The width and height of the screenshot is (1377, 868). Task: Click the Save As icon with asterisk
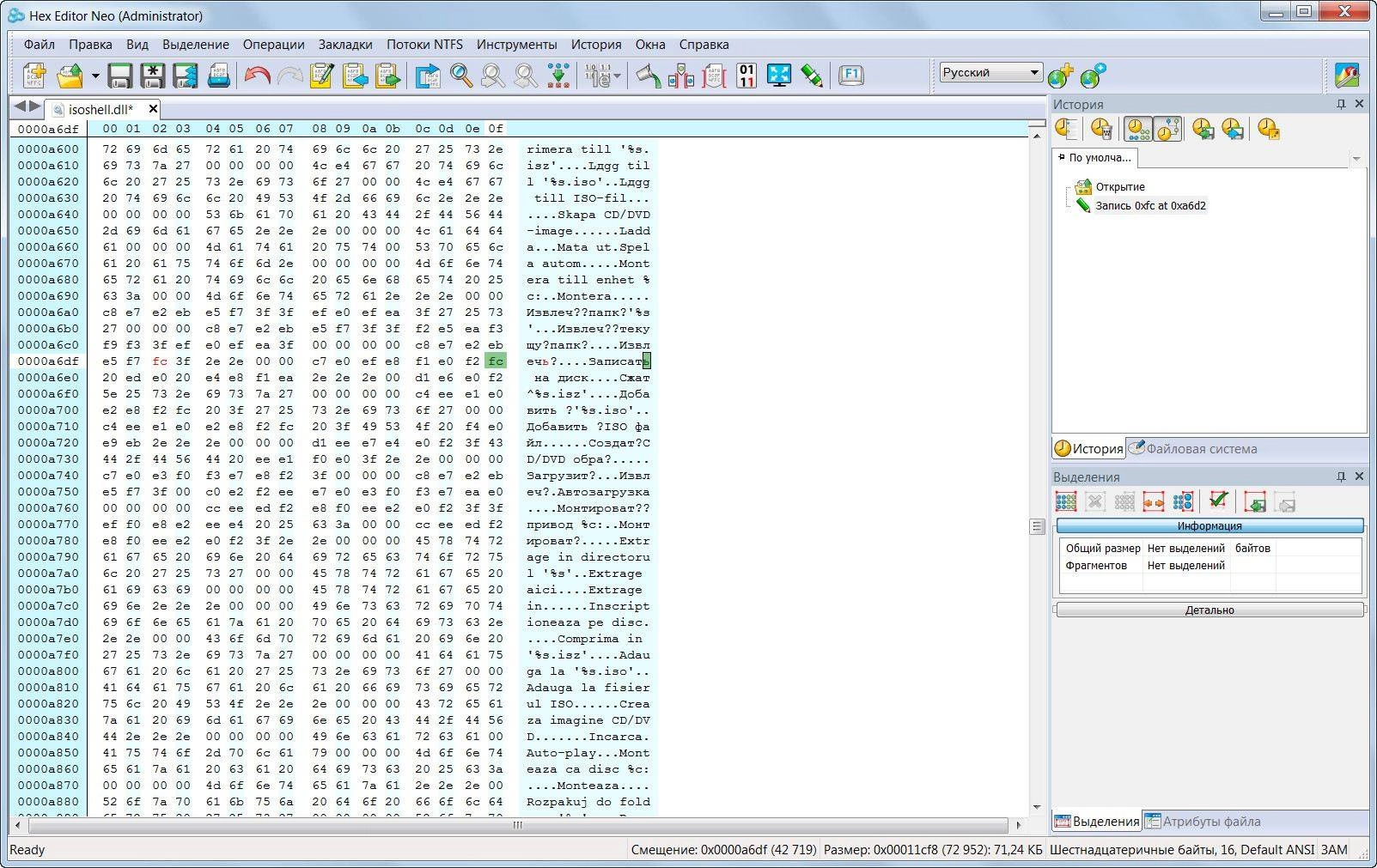[152, 76]
